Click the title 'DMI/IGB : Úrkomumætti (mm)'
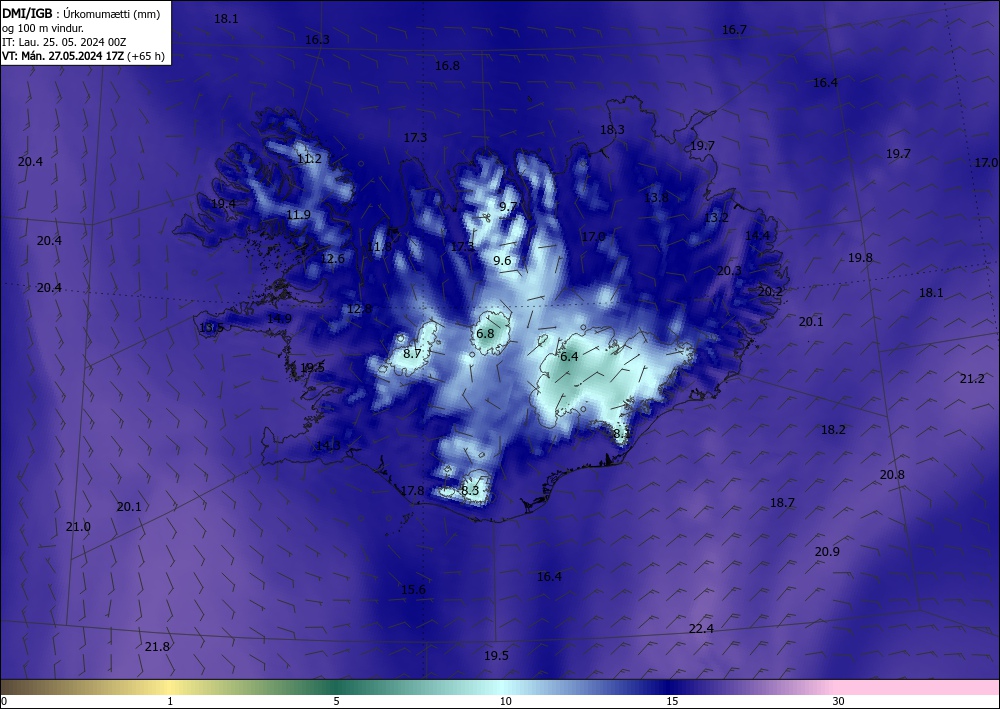The image size is (1000, 709). pos(81,14)
